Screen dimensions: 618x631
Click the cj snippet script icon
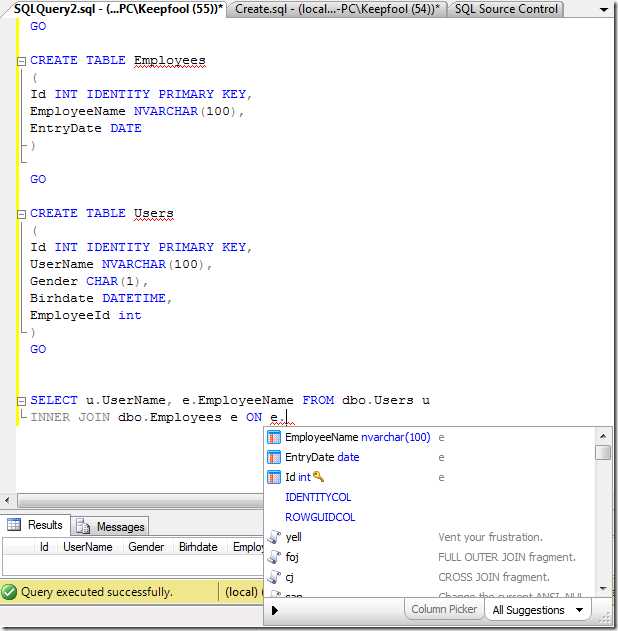274,577
